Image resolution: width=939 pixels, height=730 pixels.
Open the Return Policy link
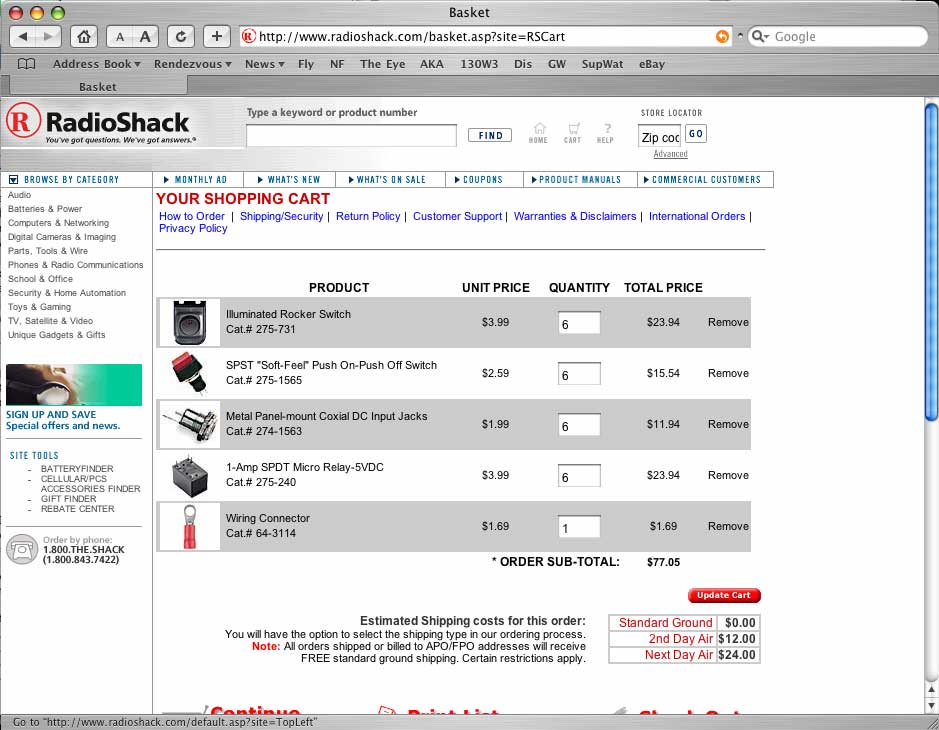(368, 216)
